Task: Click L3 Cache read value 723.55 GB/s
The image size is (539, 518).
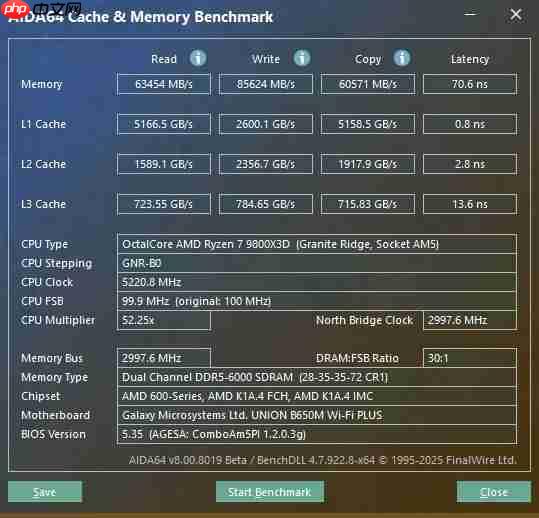Action: point(164,204)
